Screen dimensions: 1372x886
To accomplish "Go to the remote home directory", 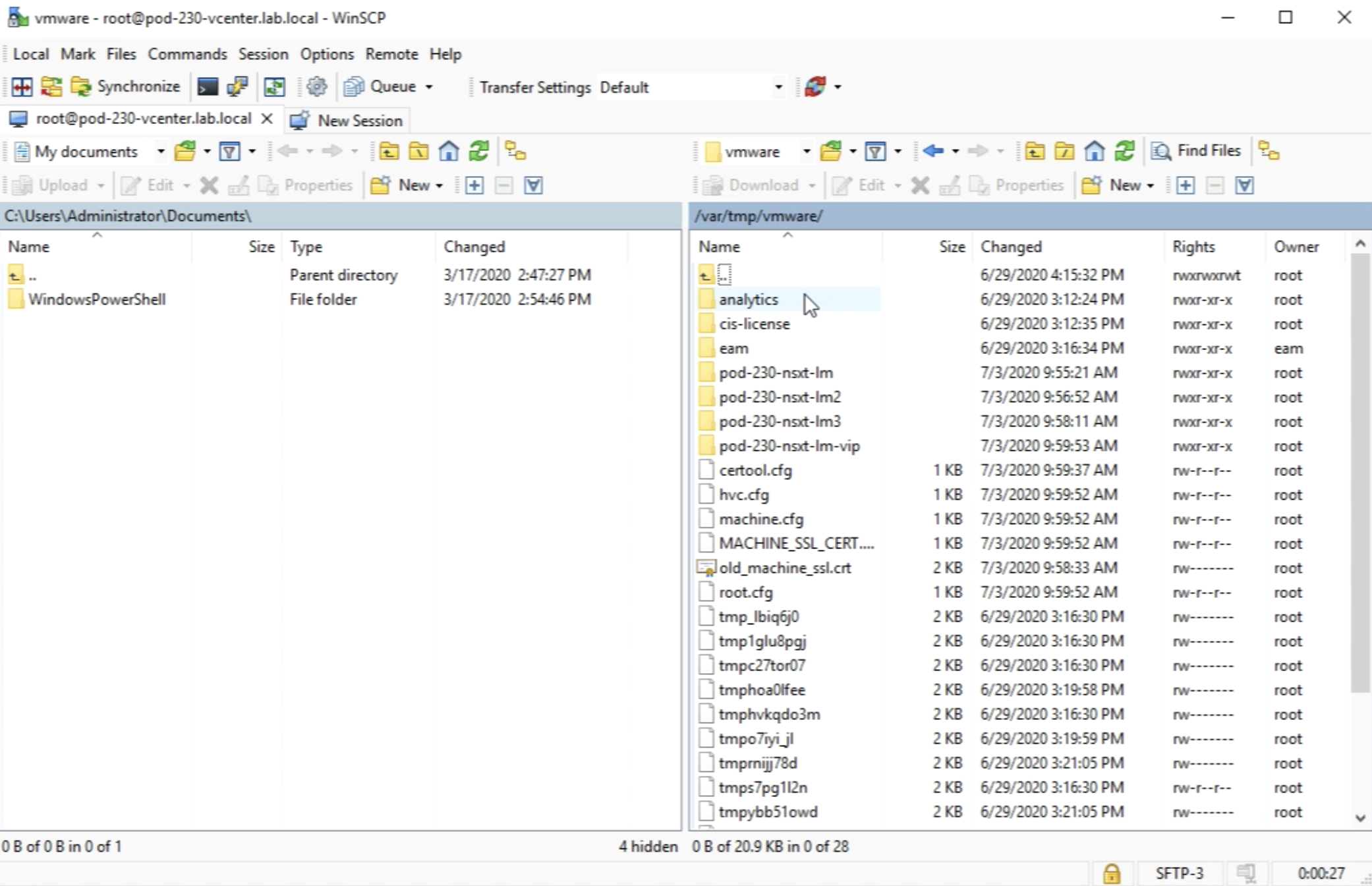I will [x=1095, y=151].
